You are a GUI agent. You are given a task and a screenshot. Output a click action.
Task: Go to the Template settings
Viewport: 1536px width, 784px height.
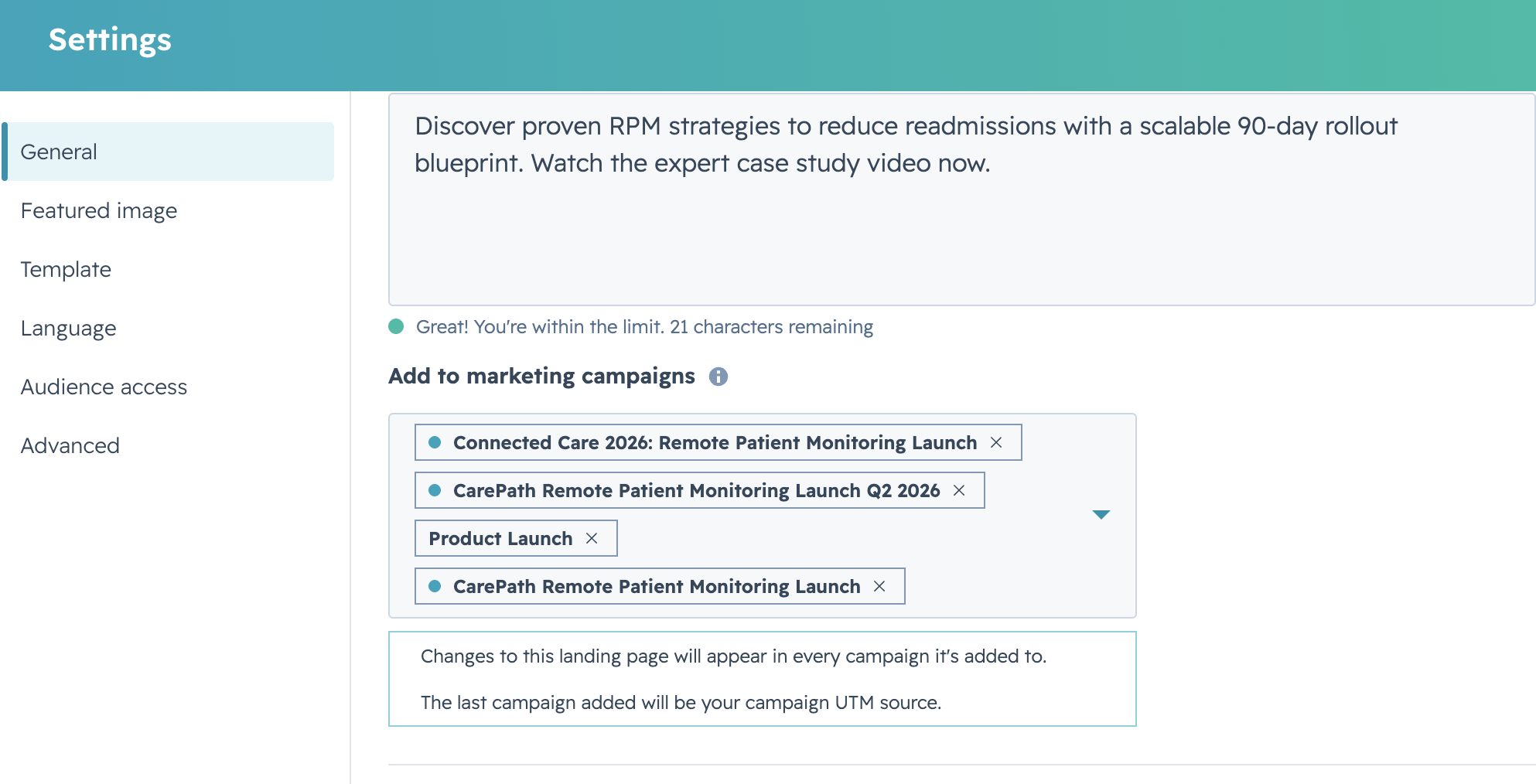pyautogui.click(x=66, y=269)
